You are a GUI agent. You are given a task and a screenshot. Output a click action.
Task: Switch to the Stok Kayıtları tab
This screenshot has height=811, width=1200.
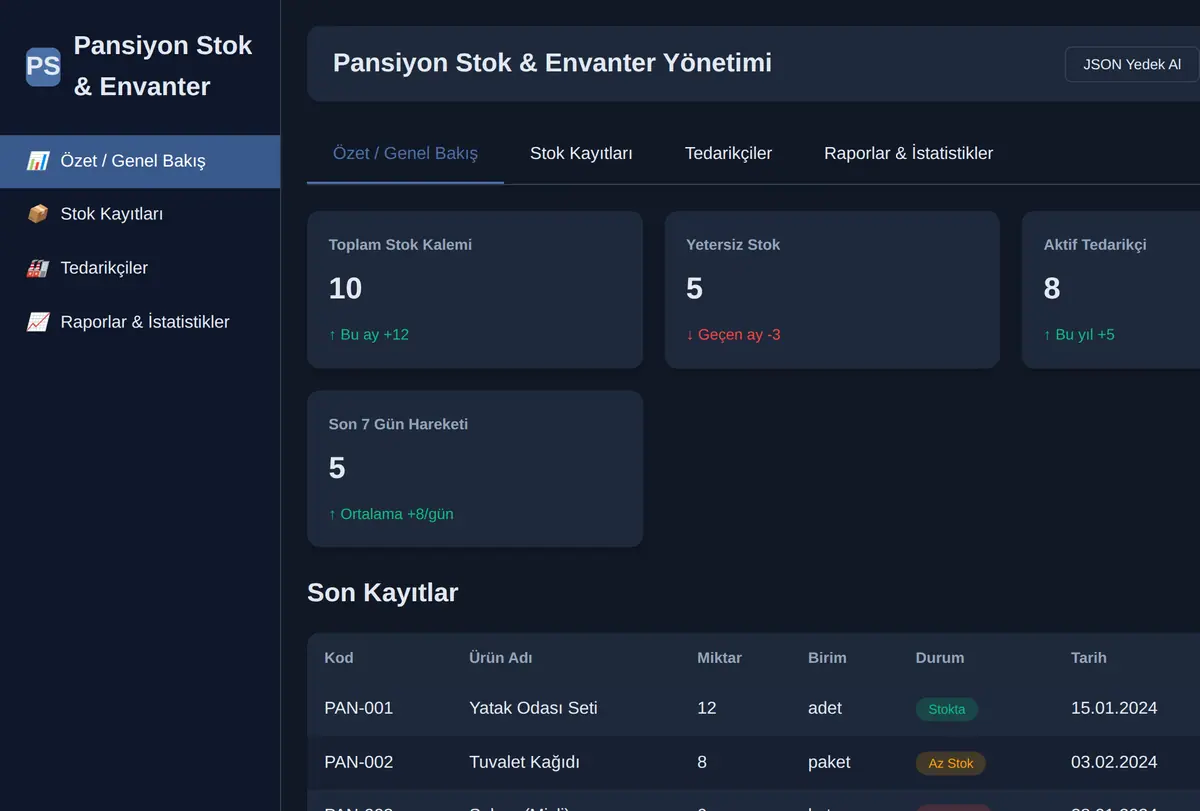(x=581, y=153)
